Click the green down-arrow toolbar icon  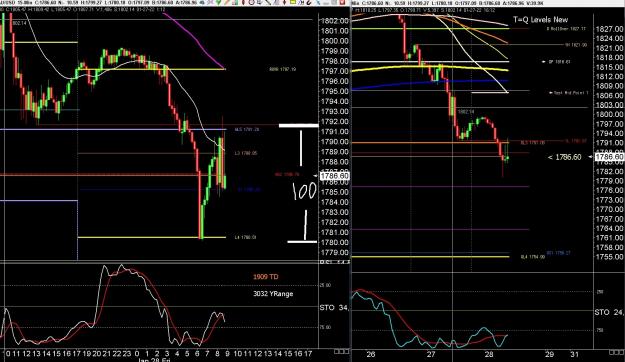(x=218, y=2)
